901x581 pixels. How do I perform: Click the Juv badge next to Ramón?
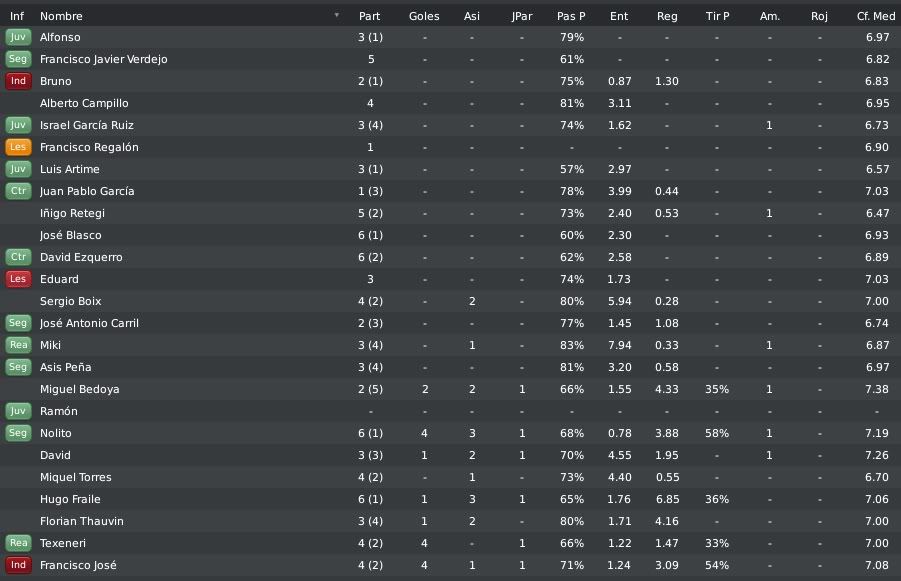[x=18, y=411]
